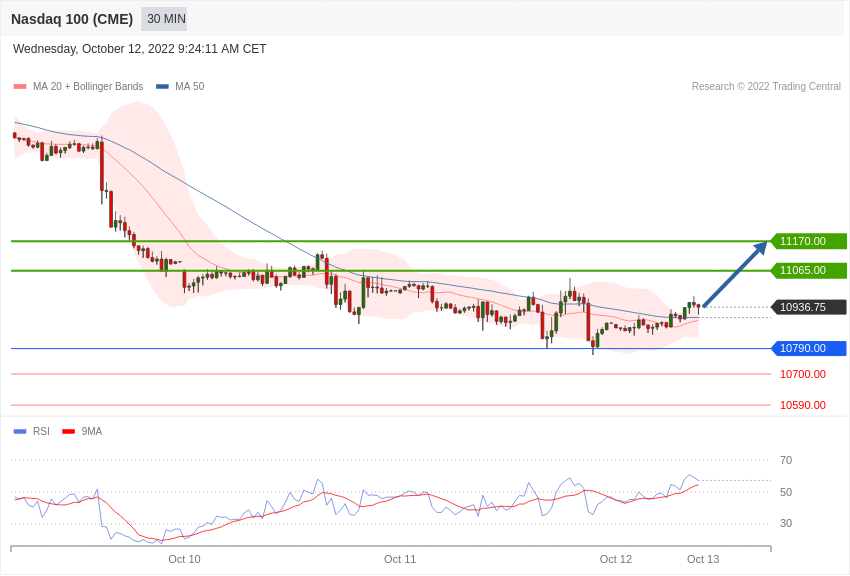Click the RSI legend blue swatch
This screenshot has width=850, height=576.
pyautogui.click(x=20, y=431)
